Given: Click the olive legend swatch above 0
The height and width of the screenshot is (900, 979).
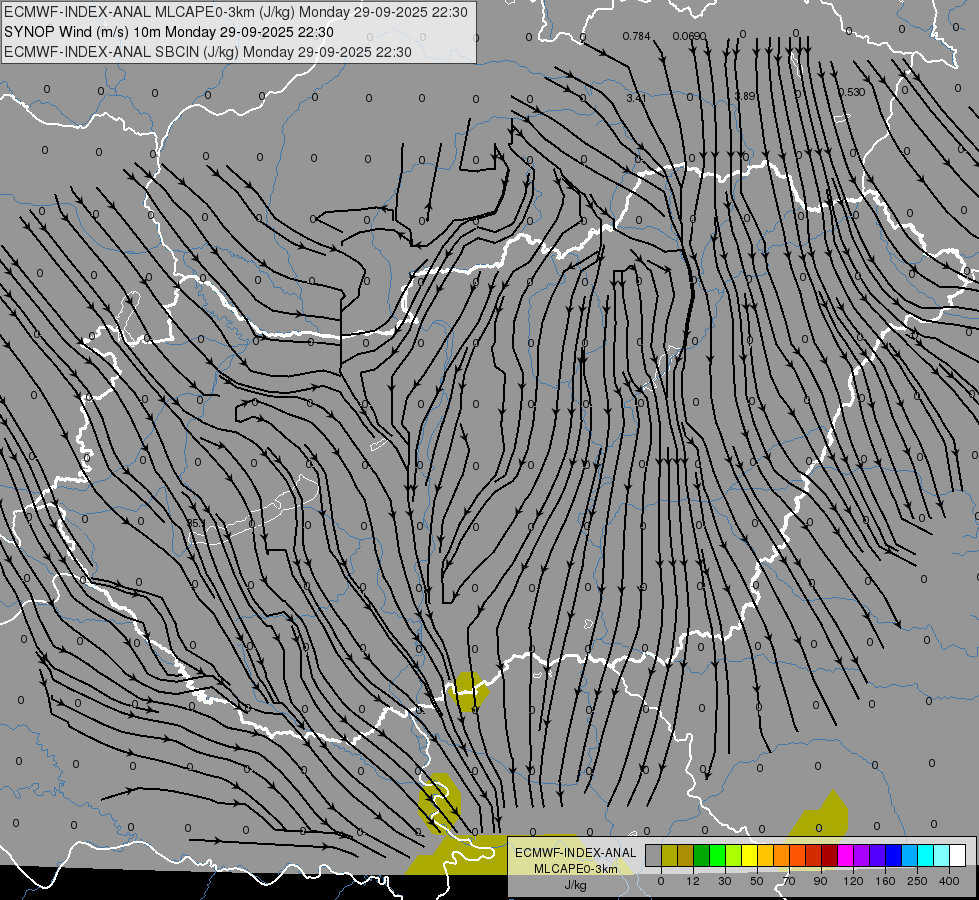Looking at the screenshot, I should [669, 855].
